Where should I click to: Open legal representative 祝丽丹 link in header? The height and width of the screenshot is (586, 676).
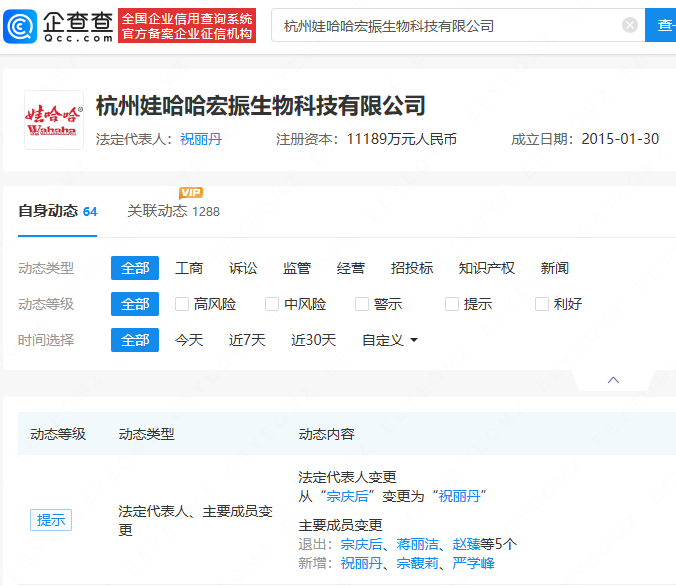click(200, 139)
